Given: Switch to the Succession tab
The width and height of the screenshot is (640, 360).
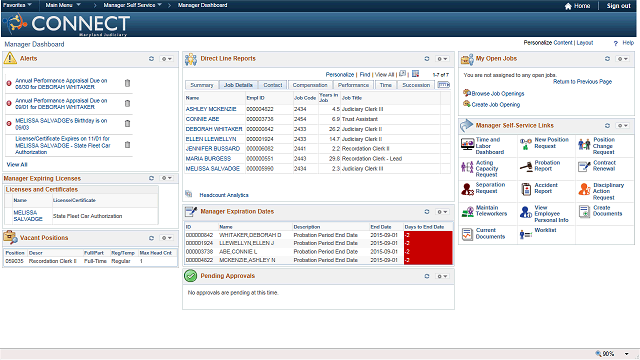Looking at the screenshot, I should (416, 85).
